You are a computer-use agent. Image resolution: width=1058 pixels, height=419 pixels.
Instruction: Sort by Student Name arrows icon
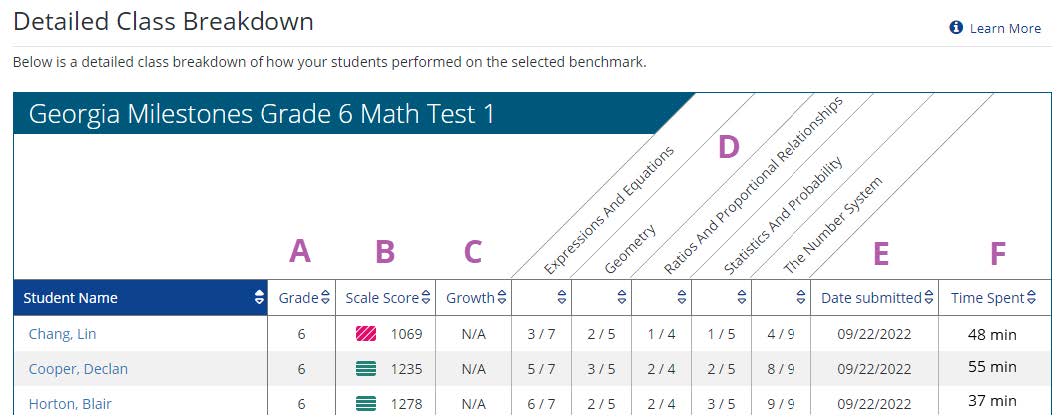click(x=260, y=297)
